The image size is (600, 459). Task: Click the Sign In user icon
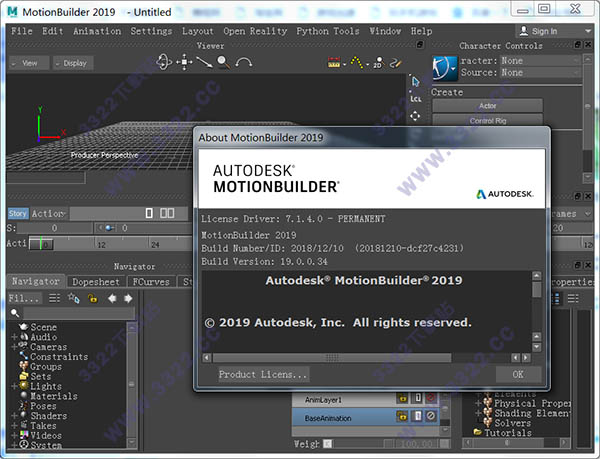[524, 31]
